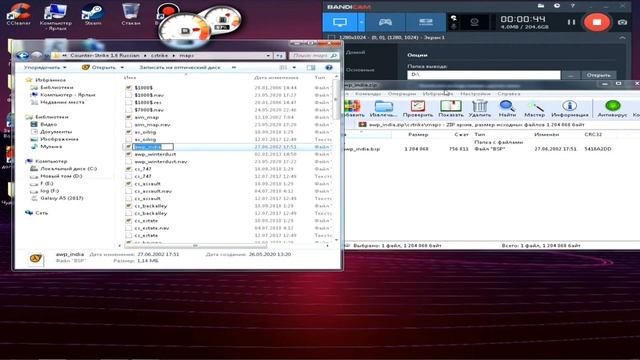This screenshot has width=640, height=360.
Task: Open WinRAR Команды menu
Action: [x=367, y=94]
